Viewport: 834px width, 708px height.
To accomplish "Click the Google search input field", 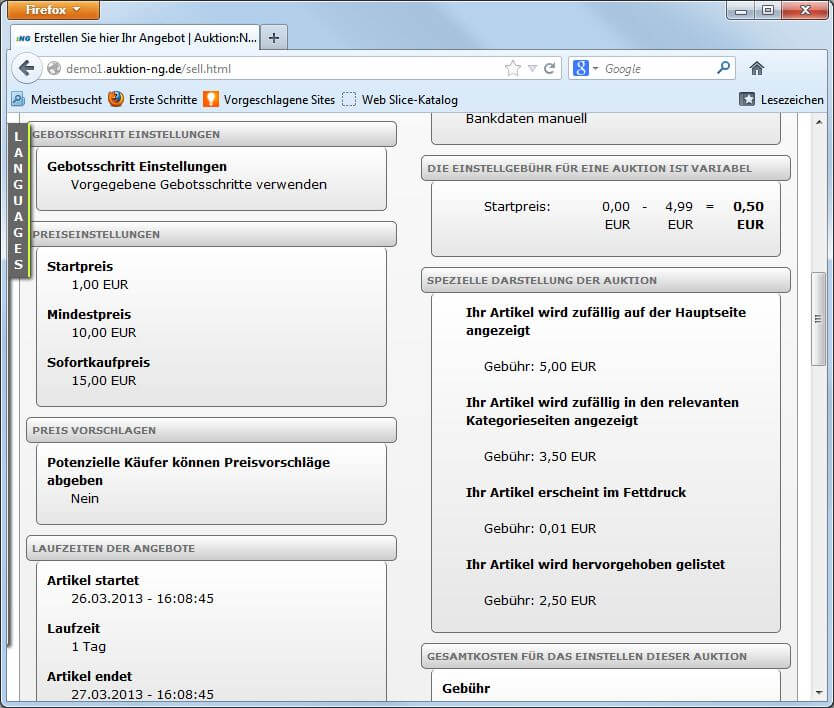I will coord(657,69).
